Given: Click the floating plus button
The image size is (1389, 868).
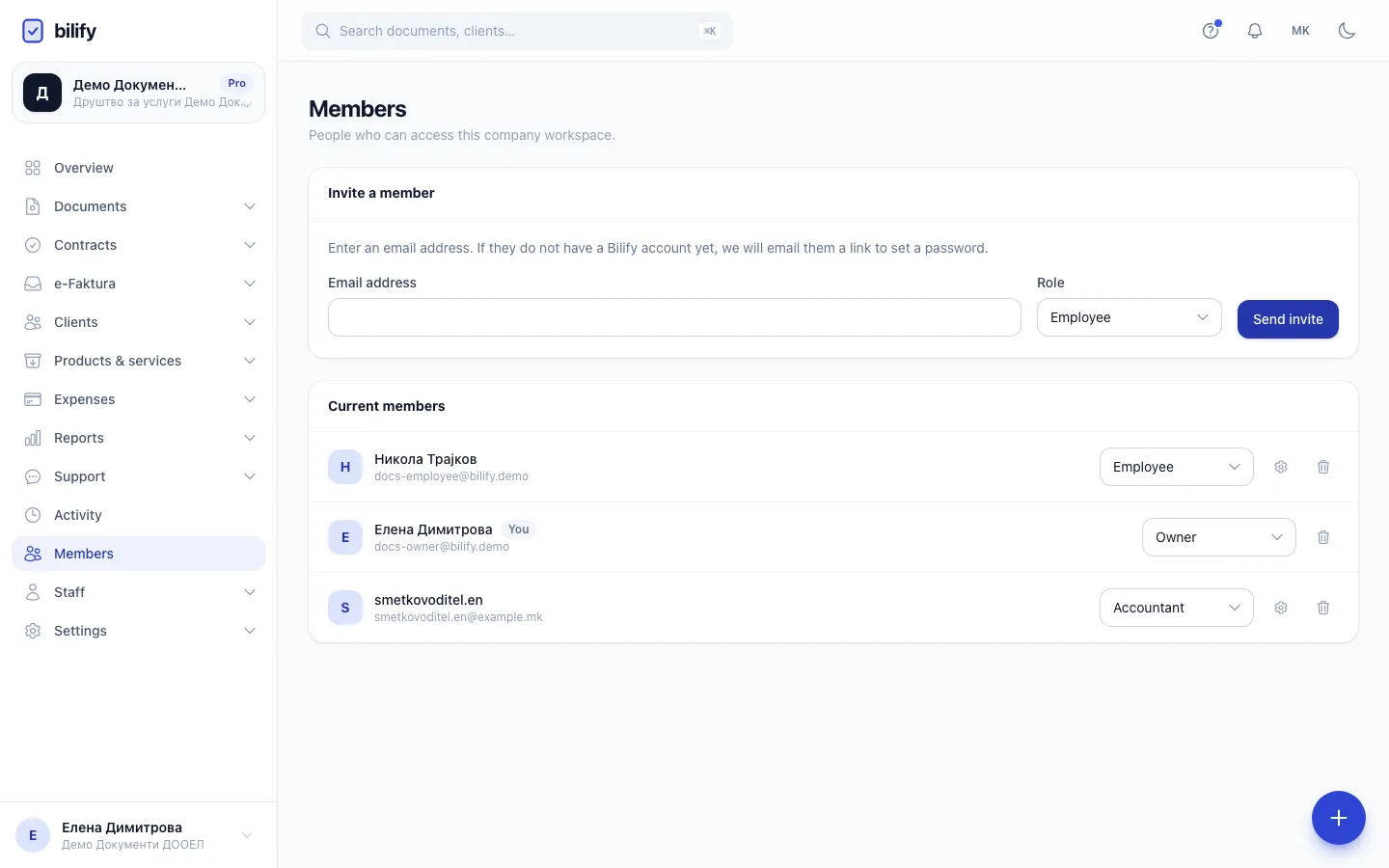Looking at the screenshot, I should click(x=1339, y=818).
